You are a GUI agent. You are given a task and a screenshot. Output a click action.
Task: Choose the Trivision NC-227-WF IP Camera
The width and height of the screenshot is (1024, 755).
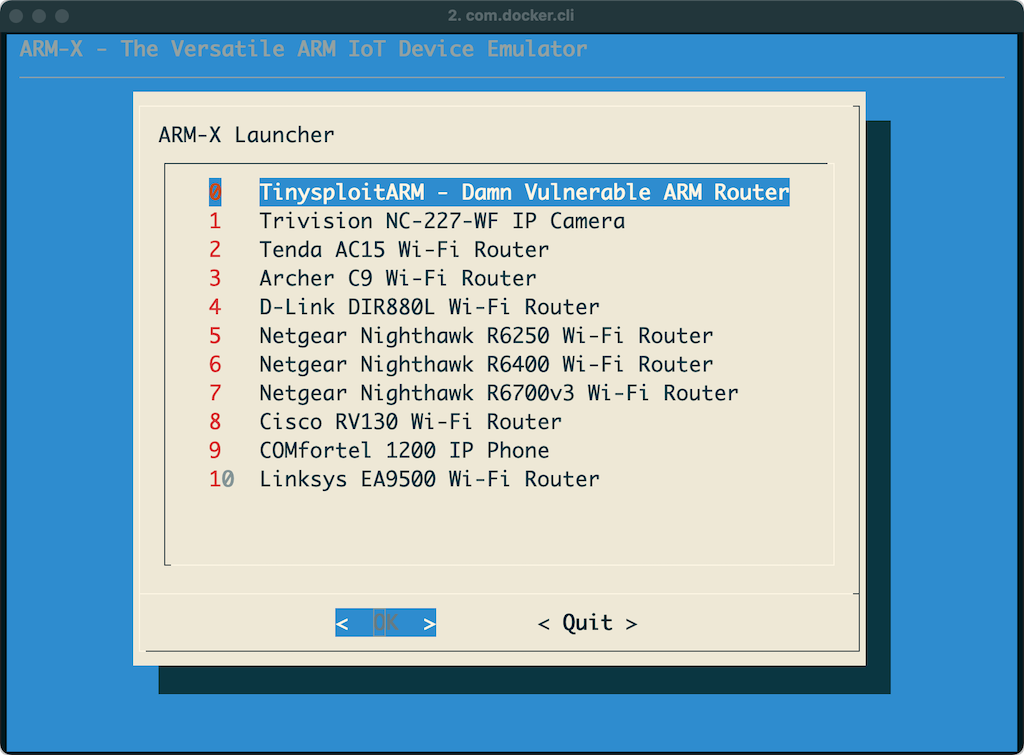(442, 221)
